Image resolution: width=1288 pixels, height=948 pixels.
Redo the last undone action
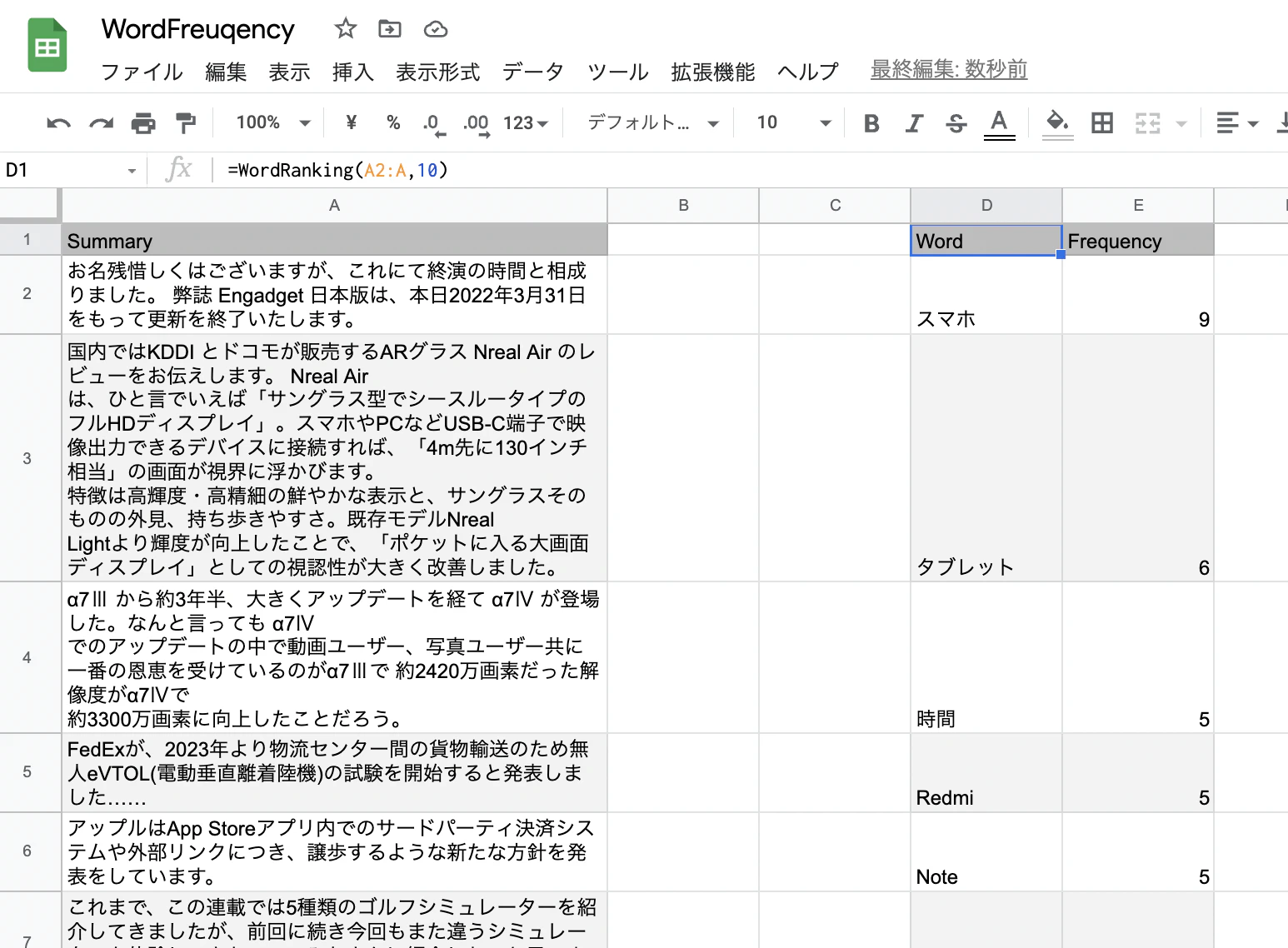click(101, 123)
